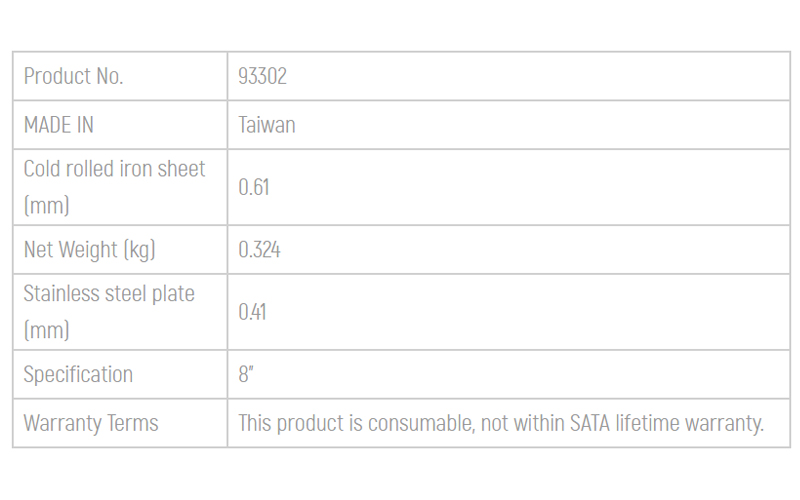Click the 0.324 weight value
The height and width of the screenshot is (500, 800).
tap(259, 250)
